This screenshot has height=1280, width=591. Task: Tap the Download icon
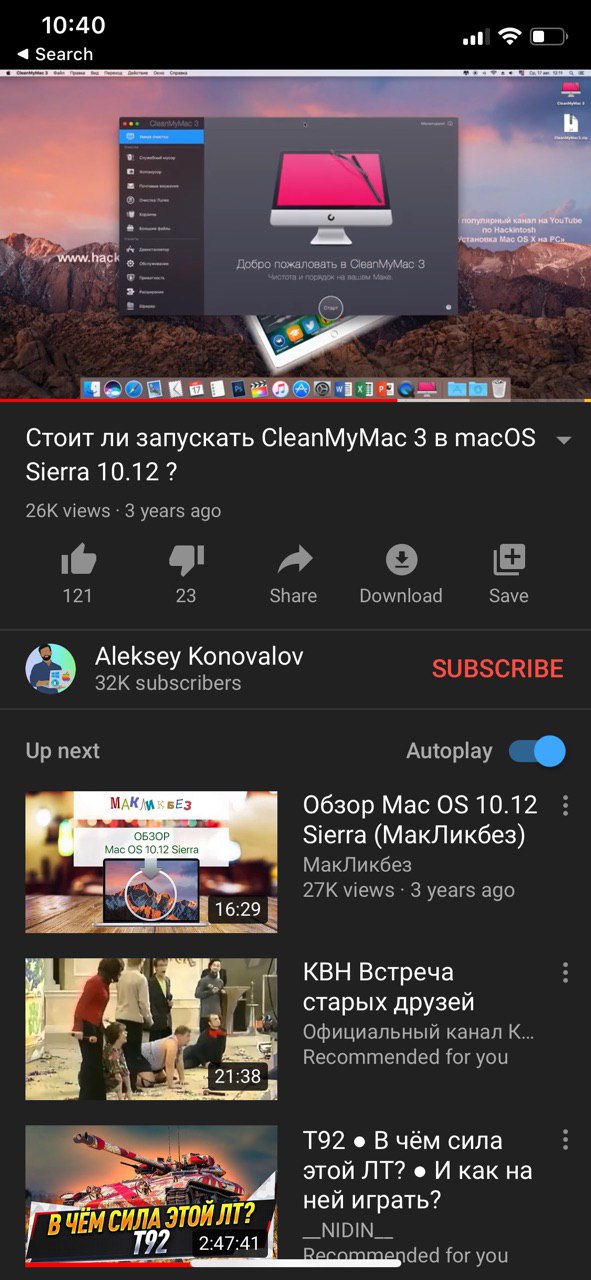[x=401, y=560]
